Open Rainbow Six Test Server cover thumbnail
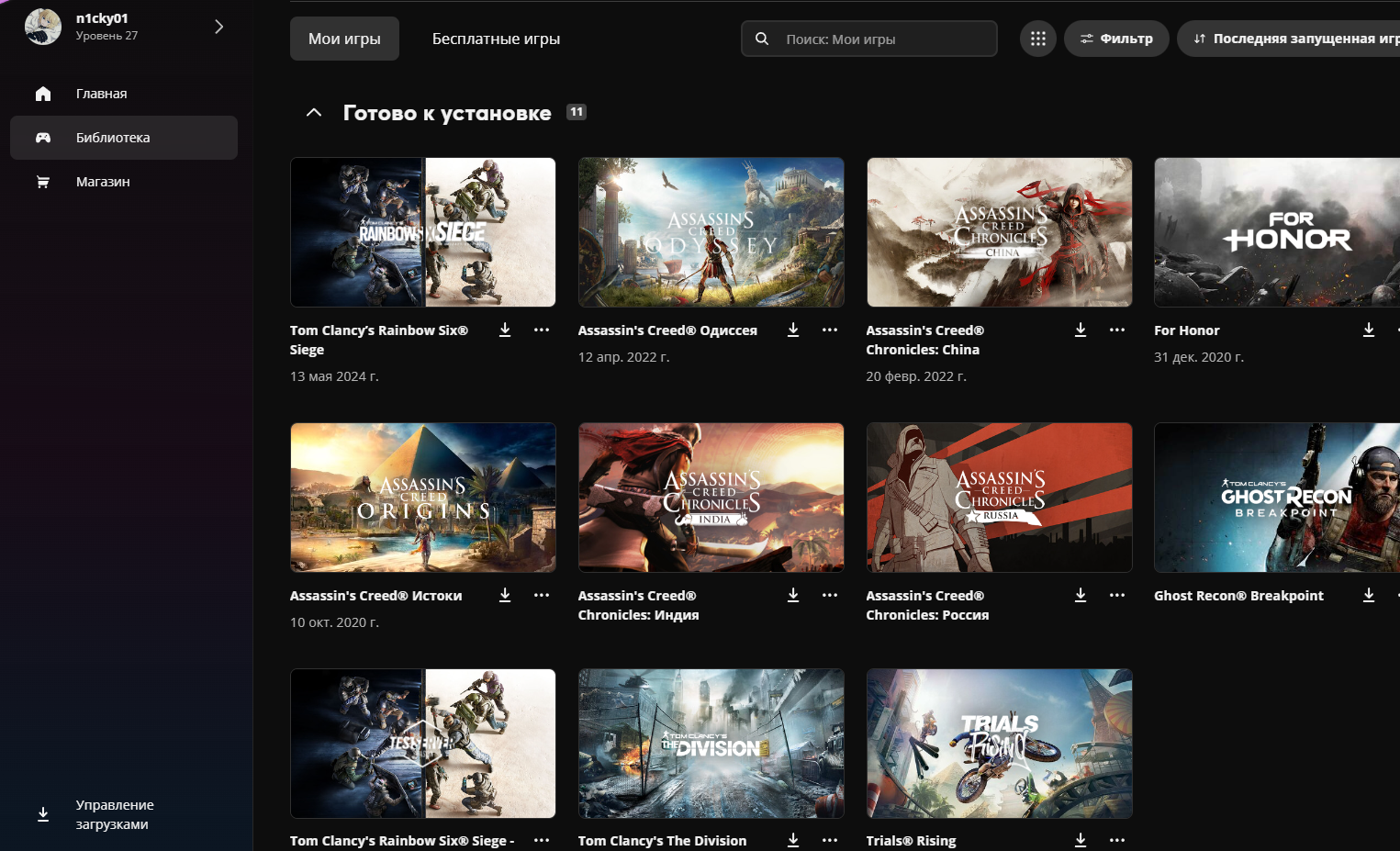This screenshot has width=1400, height=851. point(423,744)
